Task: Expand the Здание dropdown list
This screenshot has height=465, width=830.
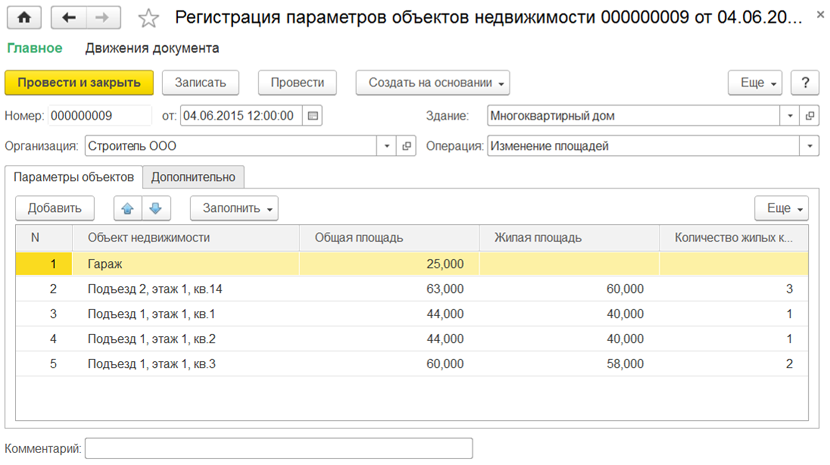Action: click(x=790, y=115)
